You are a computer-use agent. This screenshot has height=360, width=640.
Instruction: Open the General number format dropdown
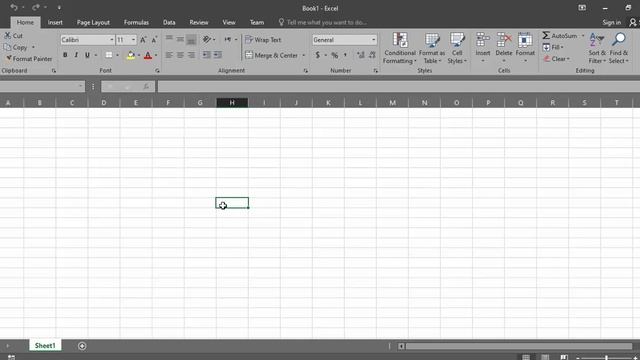click(373, 40)
